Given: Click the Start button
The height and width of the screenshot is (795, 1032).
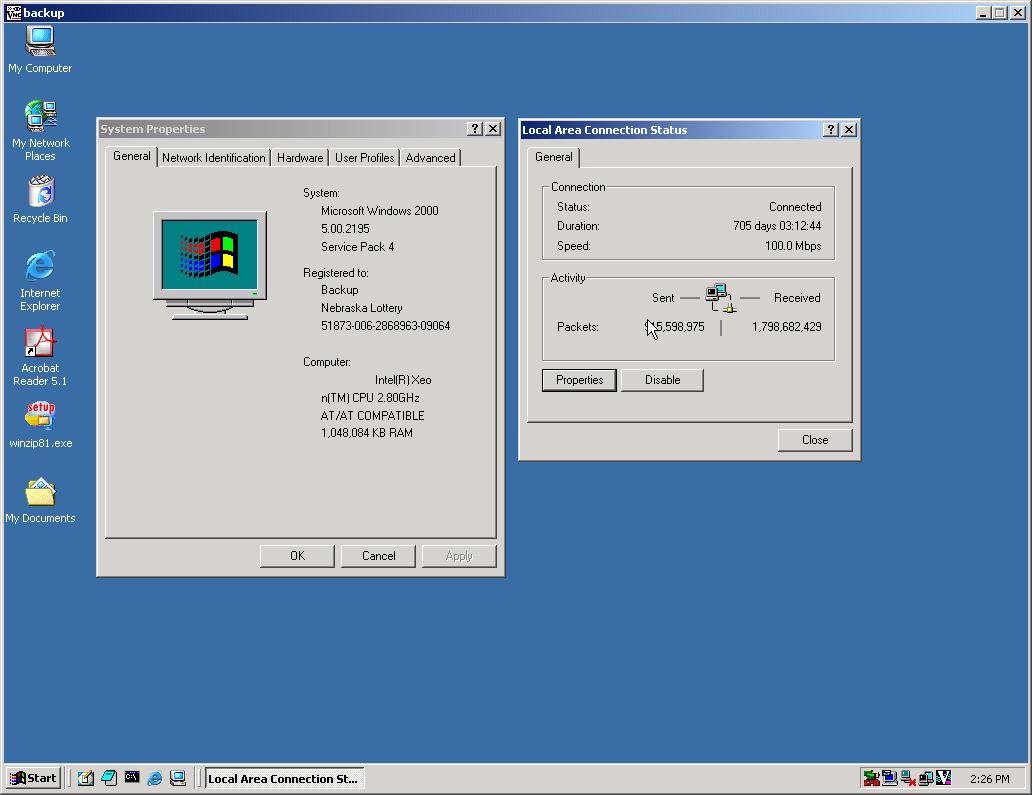Looking at the screenshot, I should click(34, 778).
